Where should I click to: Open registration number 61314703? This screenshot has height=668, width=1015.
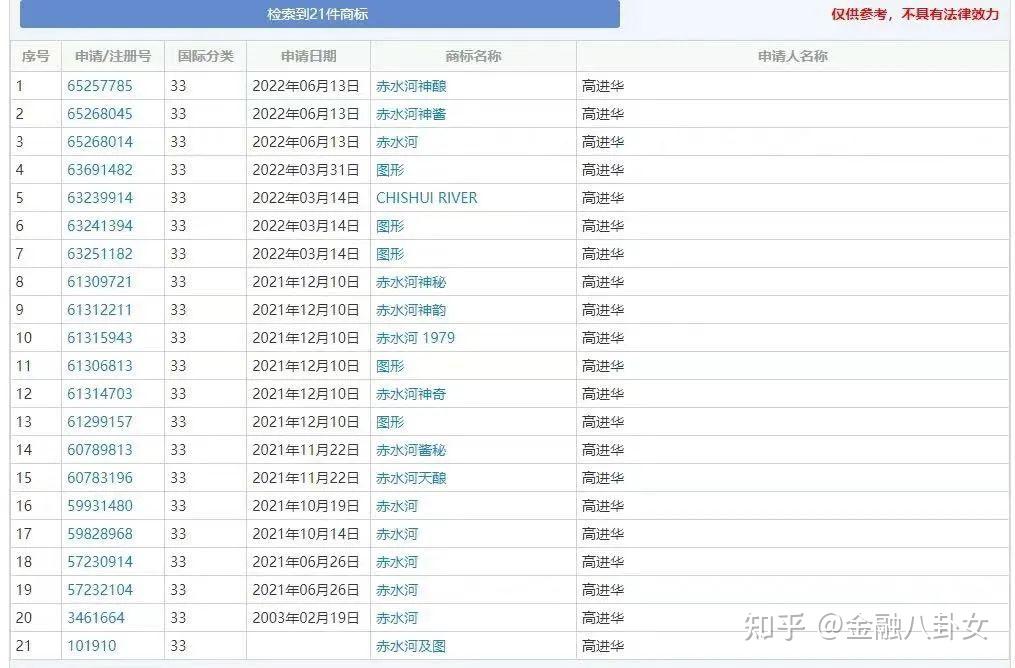coord(100,394)
